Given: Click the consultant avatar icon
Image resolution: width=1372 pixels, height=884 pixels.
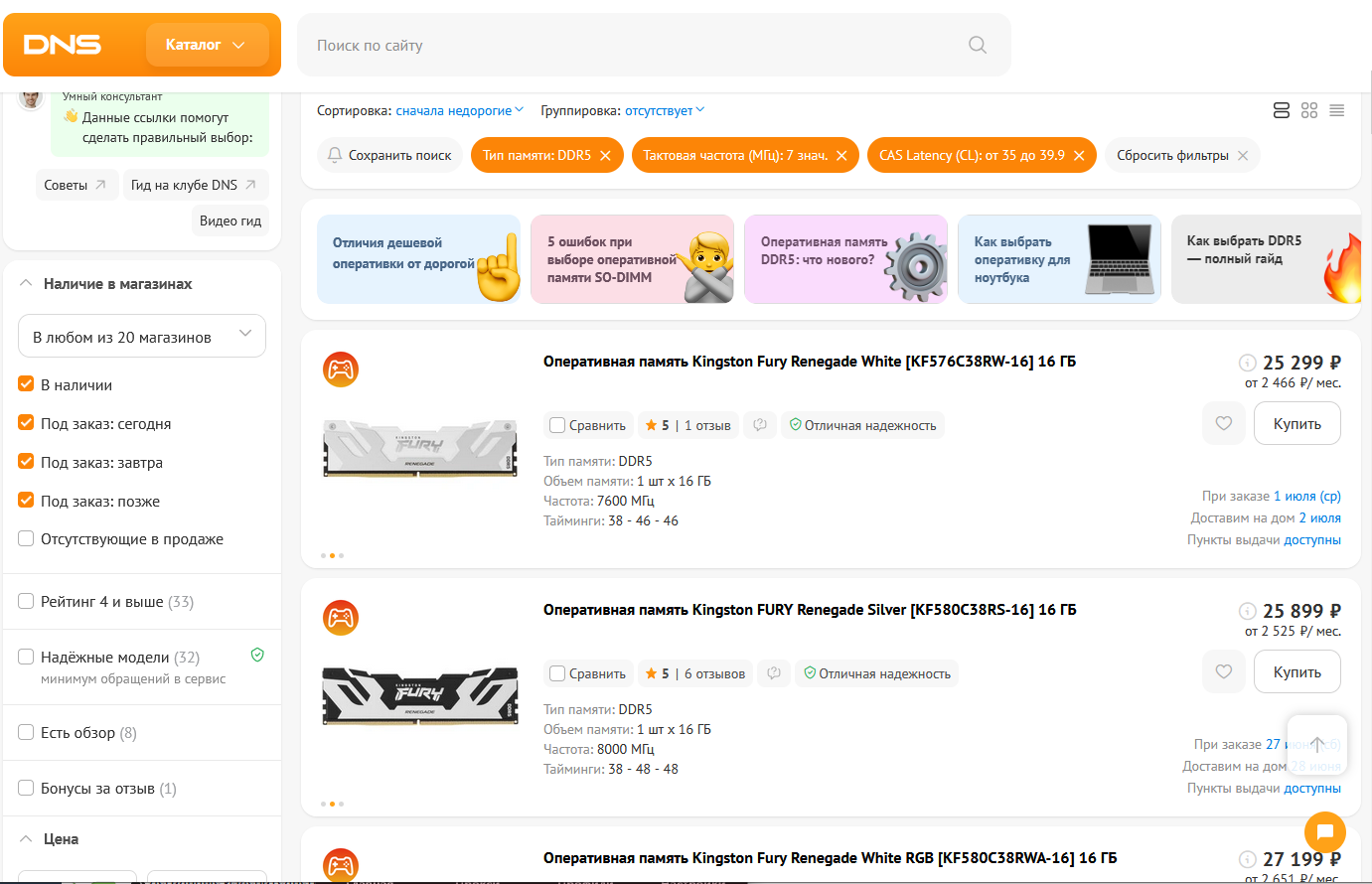Looking at the screenshot, I should [32, 97].
